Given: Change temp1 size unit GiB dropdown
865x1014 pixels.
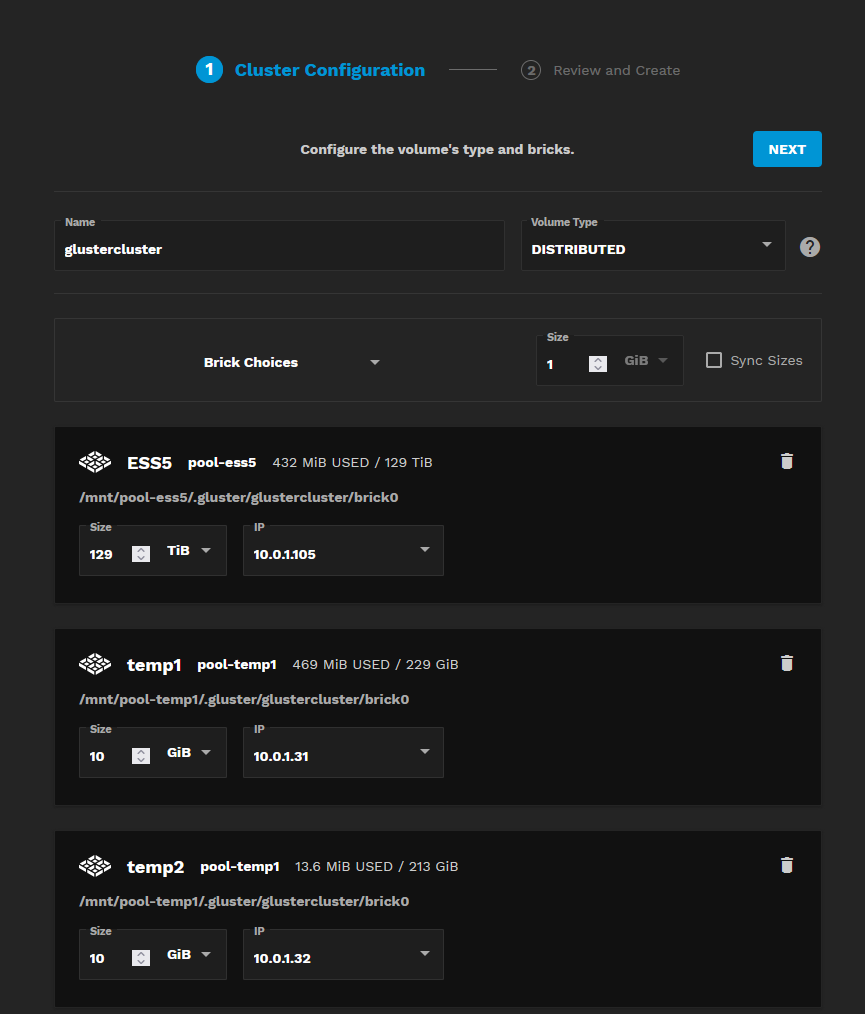Looking at the screenshot, I should (189, 752).
